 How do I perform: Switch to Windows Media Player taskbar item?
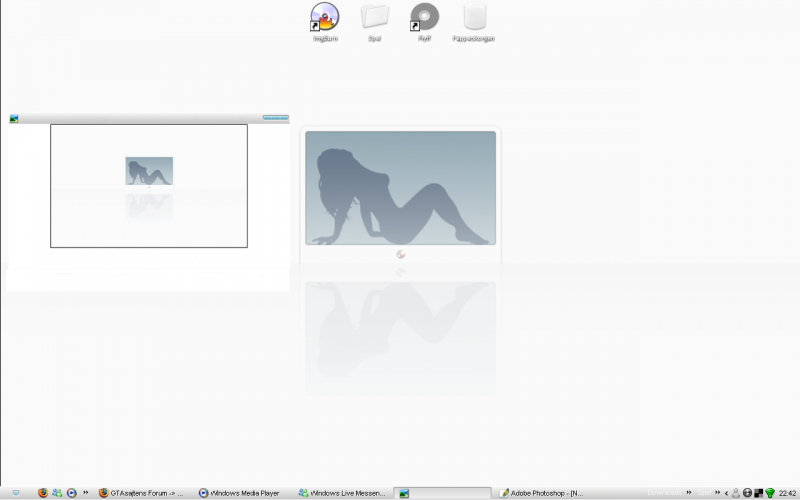coord(242,493)
